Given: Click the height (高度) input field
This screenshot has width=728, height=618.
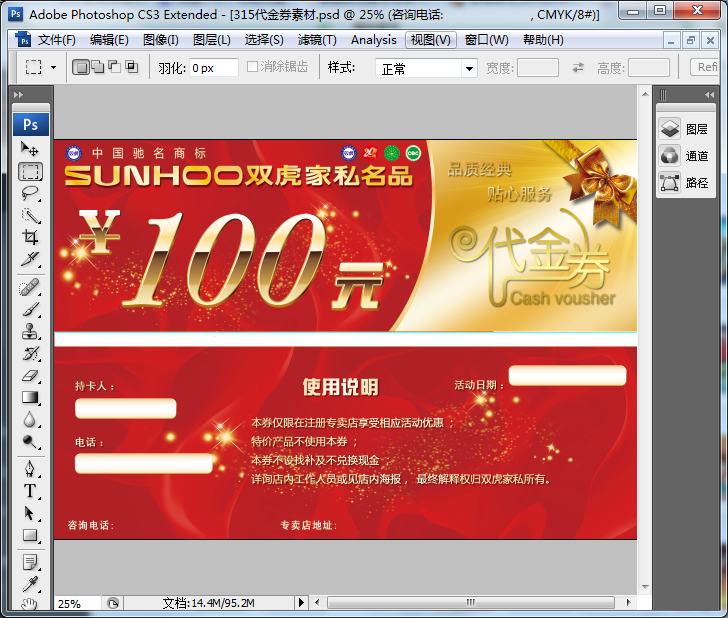Looking at the screenshot, I should tap(649, 68).
